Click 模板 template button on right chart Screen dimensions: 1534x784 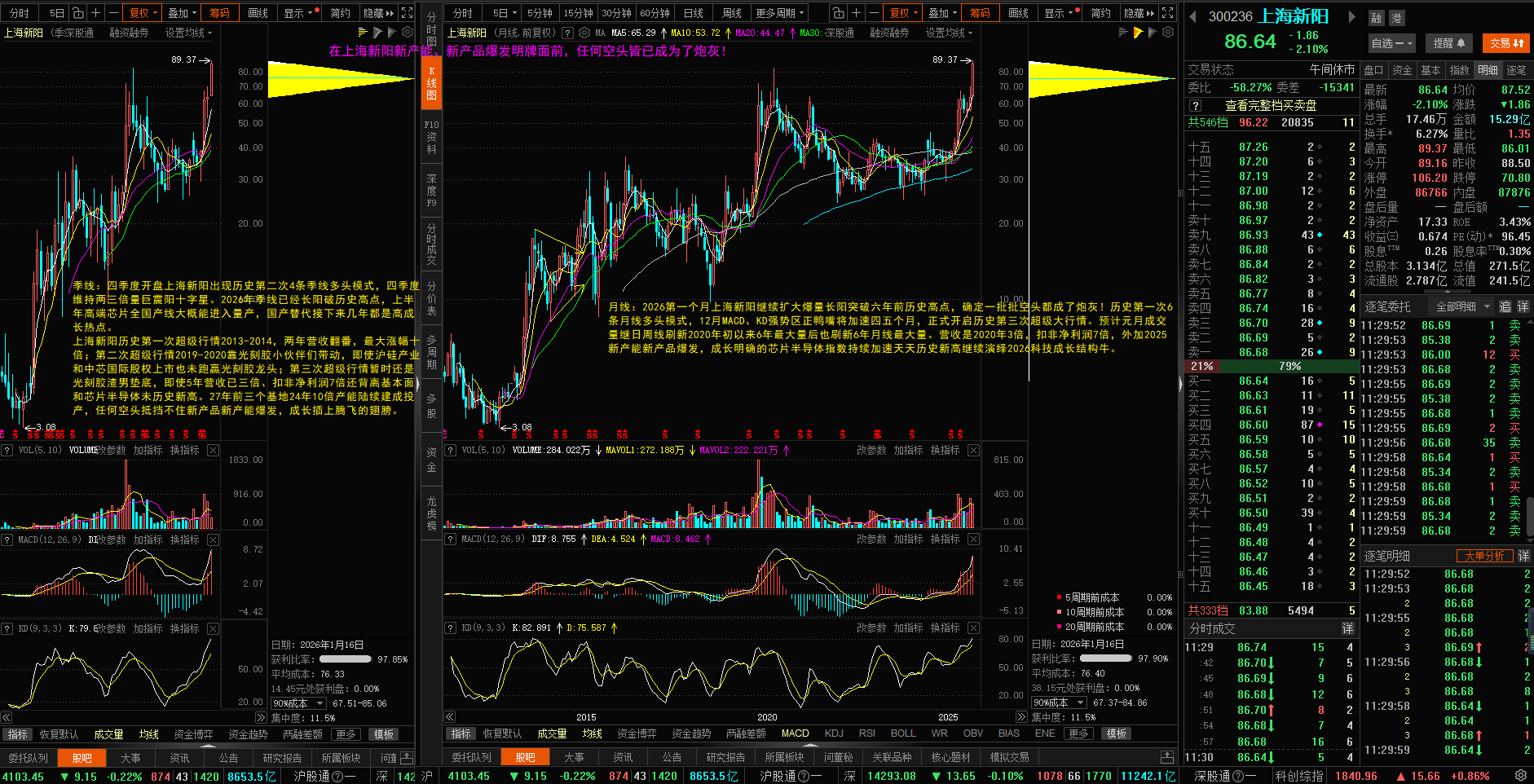click(1117, 733)
